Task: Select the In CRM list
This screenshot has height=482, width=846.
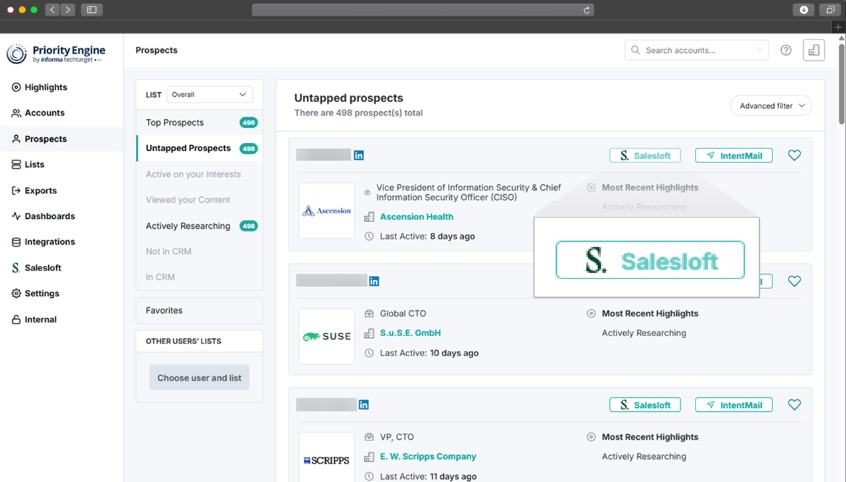Action: (x=160, y=277)
